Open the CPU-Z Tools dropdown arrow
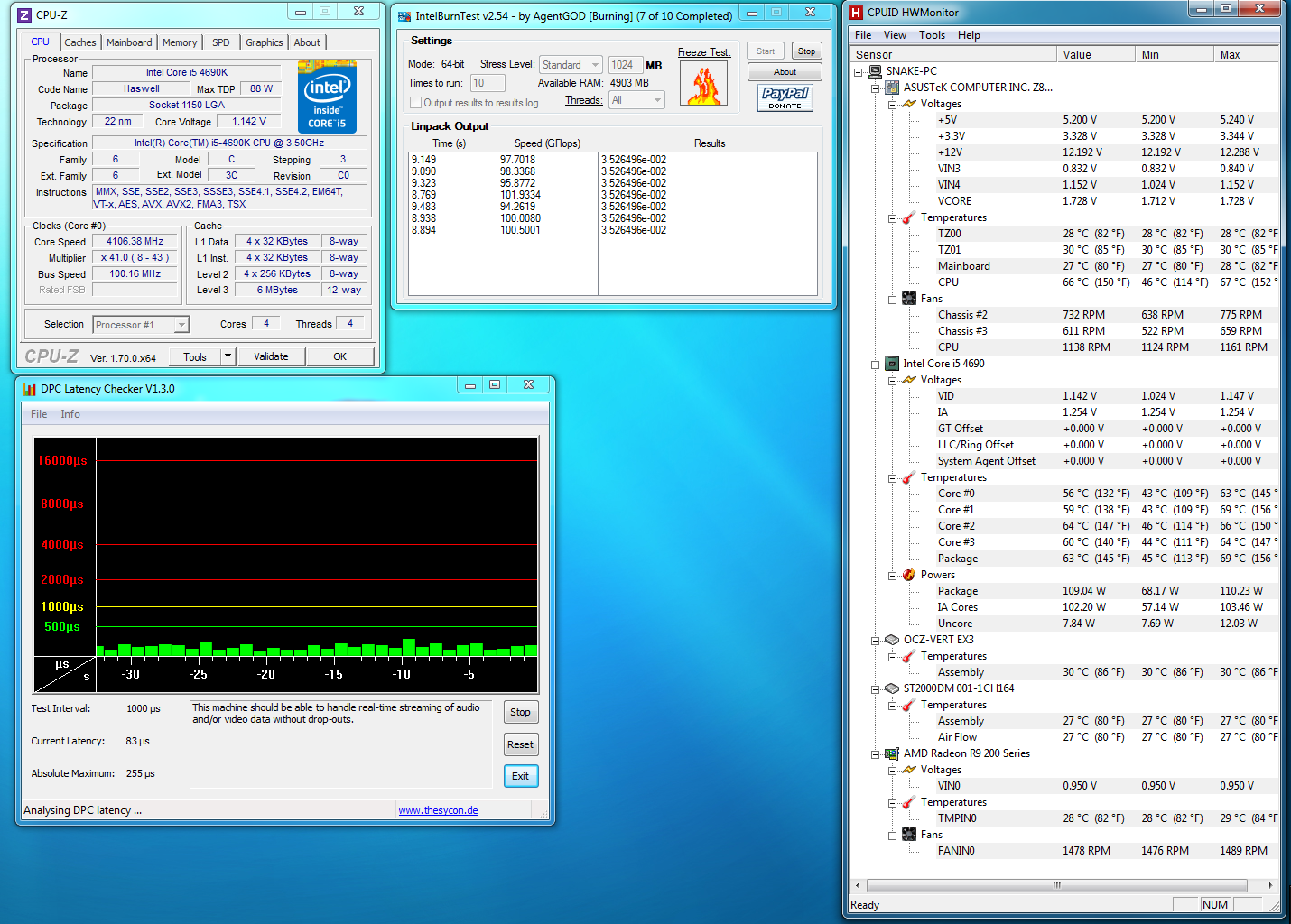The image size is (1291, 924). tap(228, 356)
